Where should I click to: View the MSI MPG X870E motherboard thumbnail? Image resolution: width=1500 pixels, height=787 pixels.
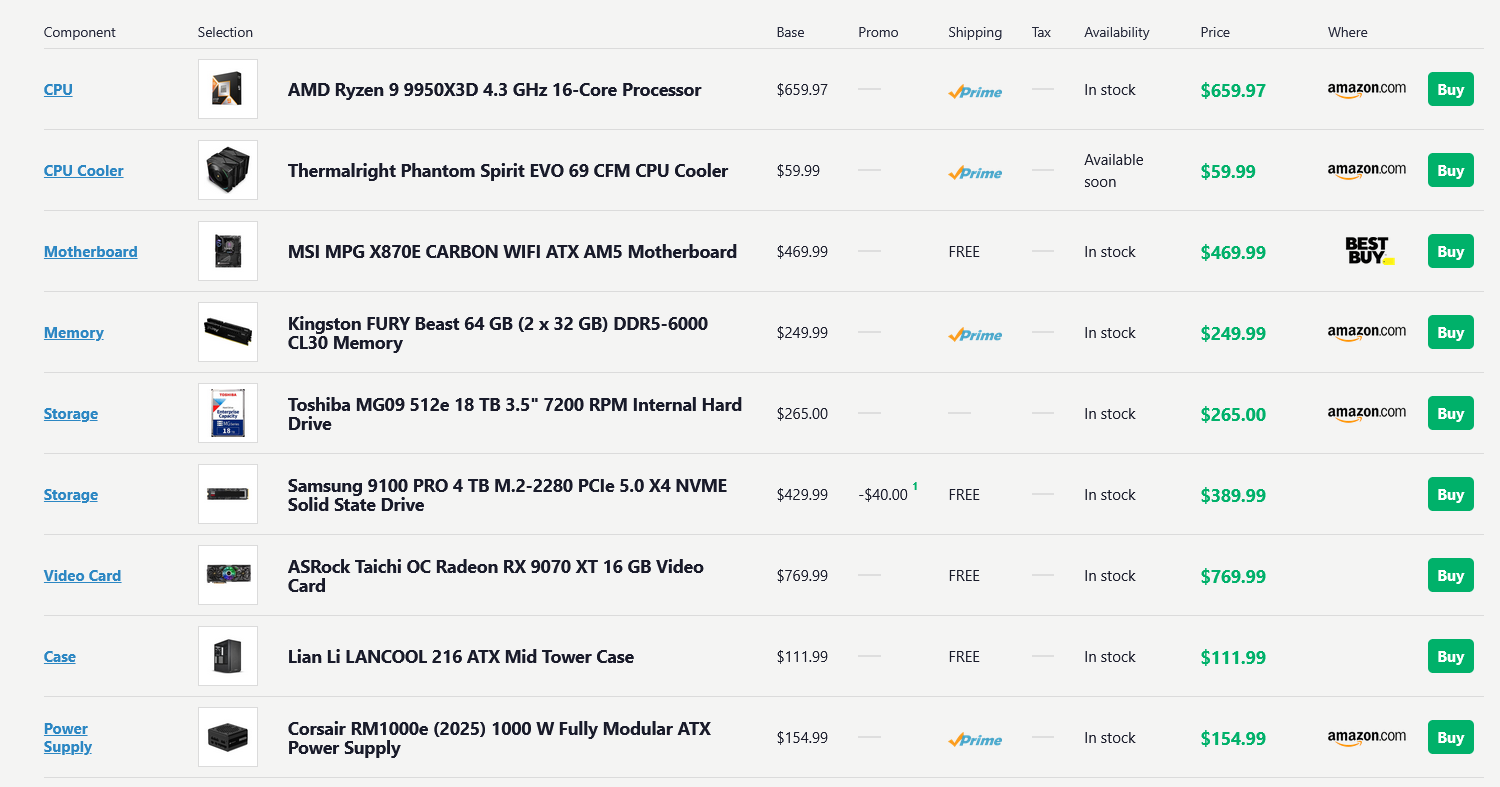pos(228,251)
